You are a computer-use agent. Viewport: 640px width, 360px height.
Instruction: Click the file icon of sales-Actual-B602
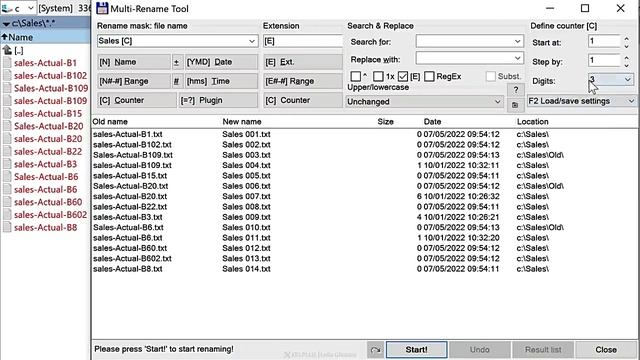point(7,215)
